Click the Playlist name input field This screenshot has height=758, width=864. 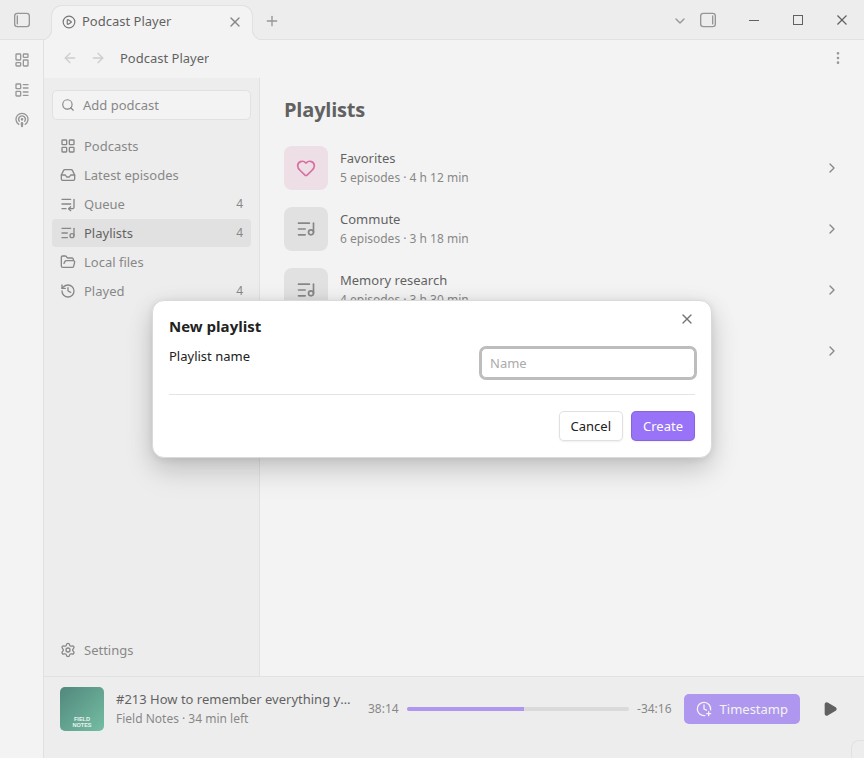(588, 363)
